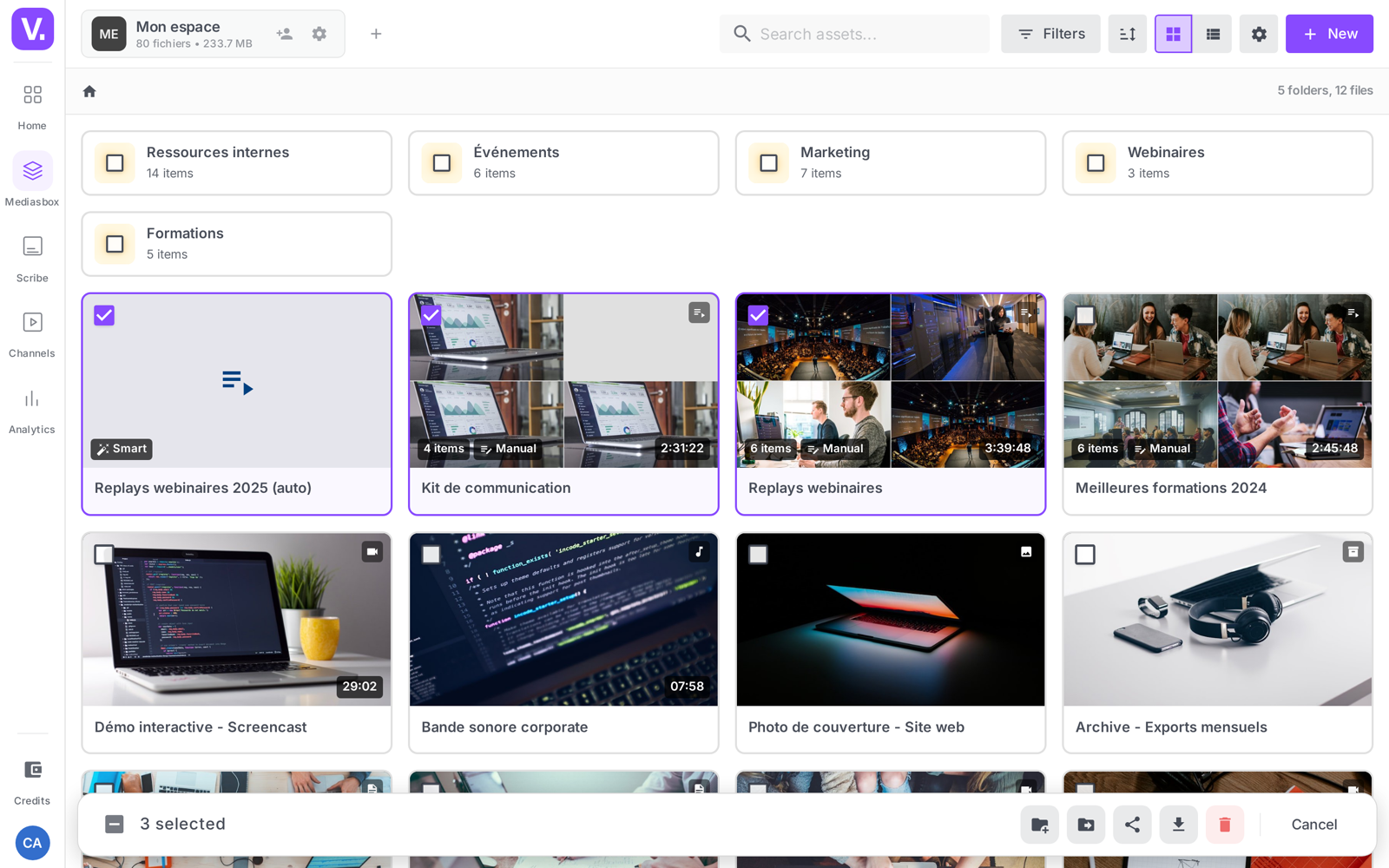
Task: Click the Search assets field
Action: [854, 34]
